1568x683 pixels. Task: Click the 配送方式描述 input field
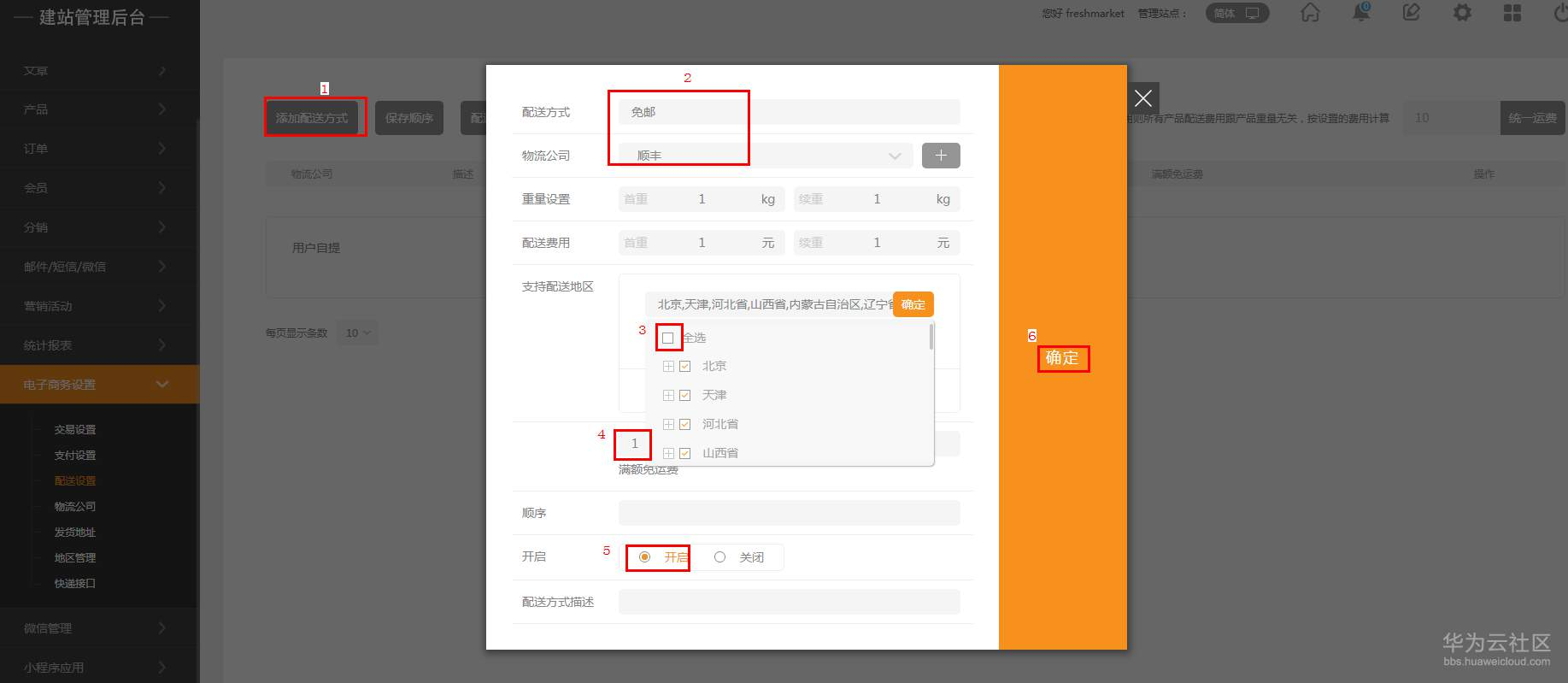790,602
